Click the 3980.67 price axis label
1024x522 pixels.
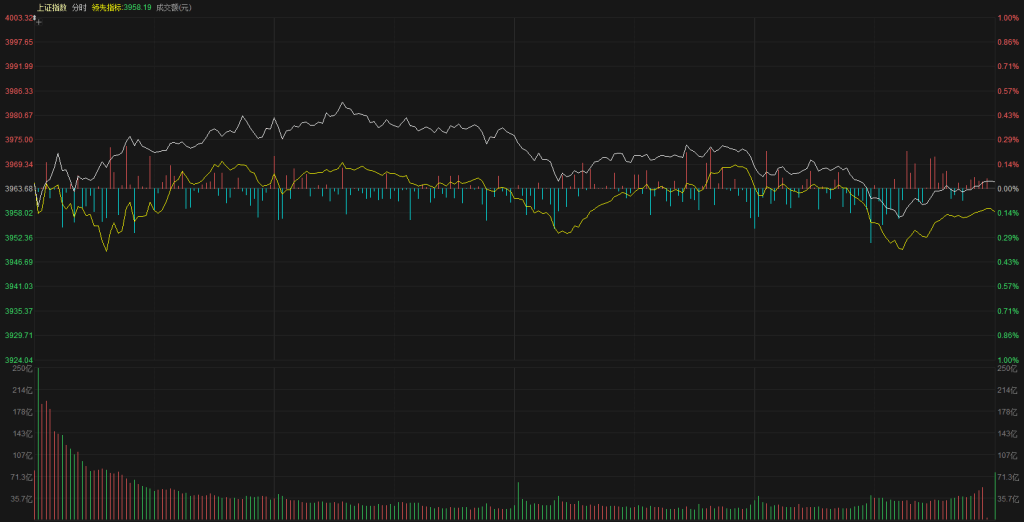tap(18, 115)
